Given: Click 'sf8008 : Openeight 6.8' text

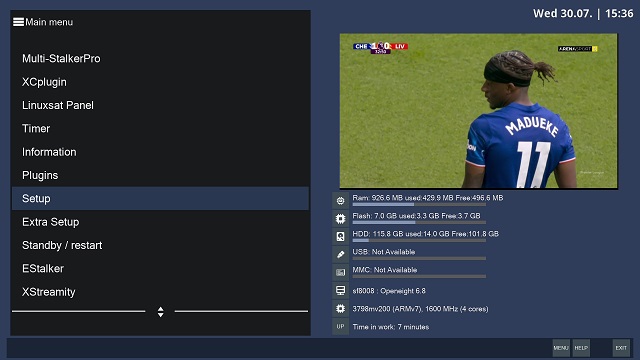Looking at the screenshot, I should [x=389, y=291].
